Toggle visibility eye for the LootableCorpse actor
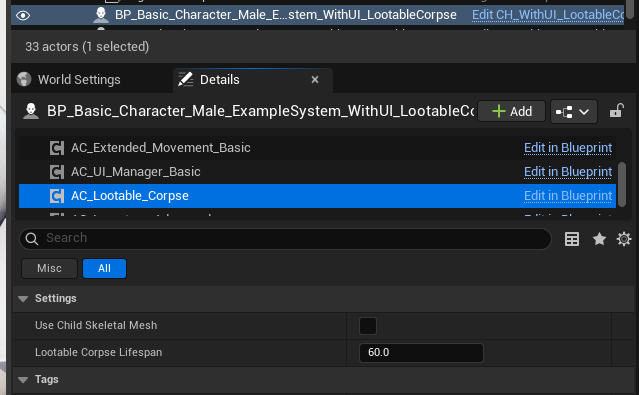Screen dimensions: 639x395 pos(23,15)
